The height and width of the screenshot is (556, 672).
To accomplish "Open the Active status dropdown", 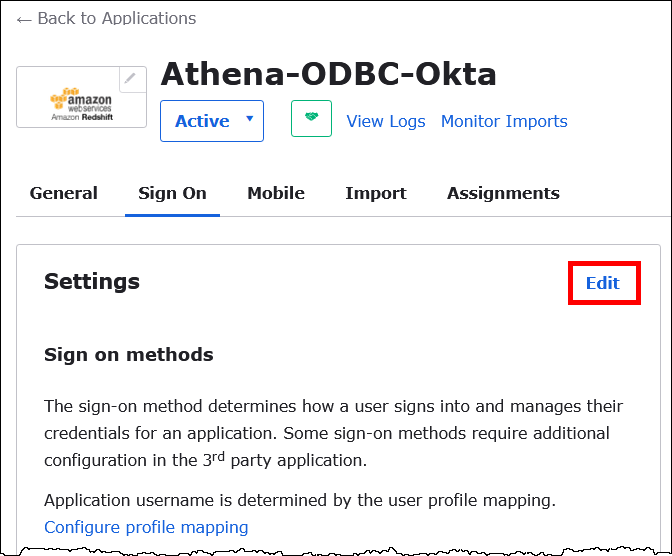I will (x=212, y=121).
